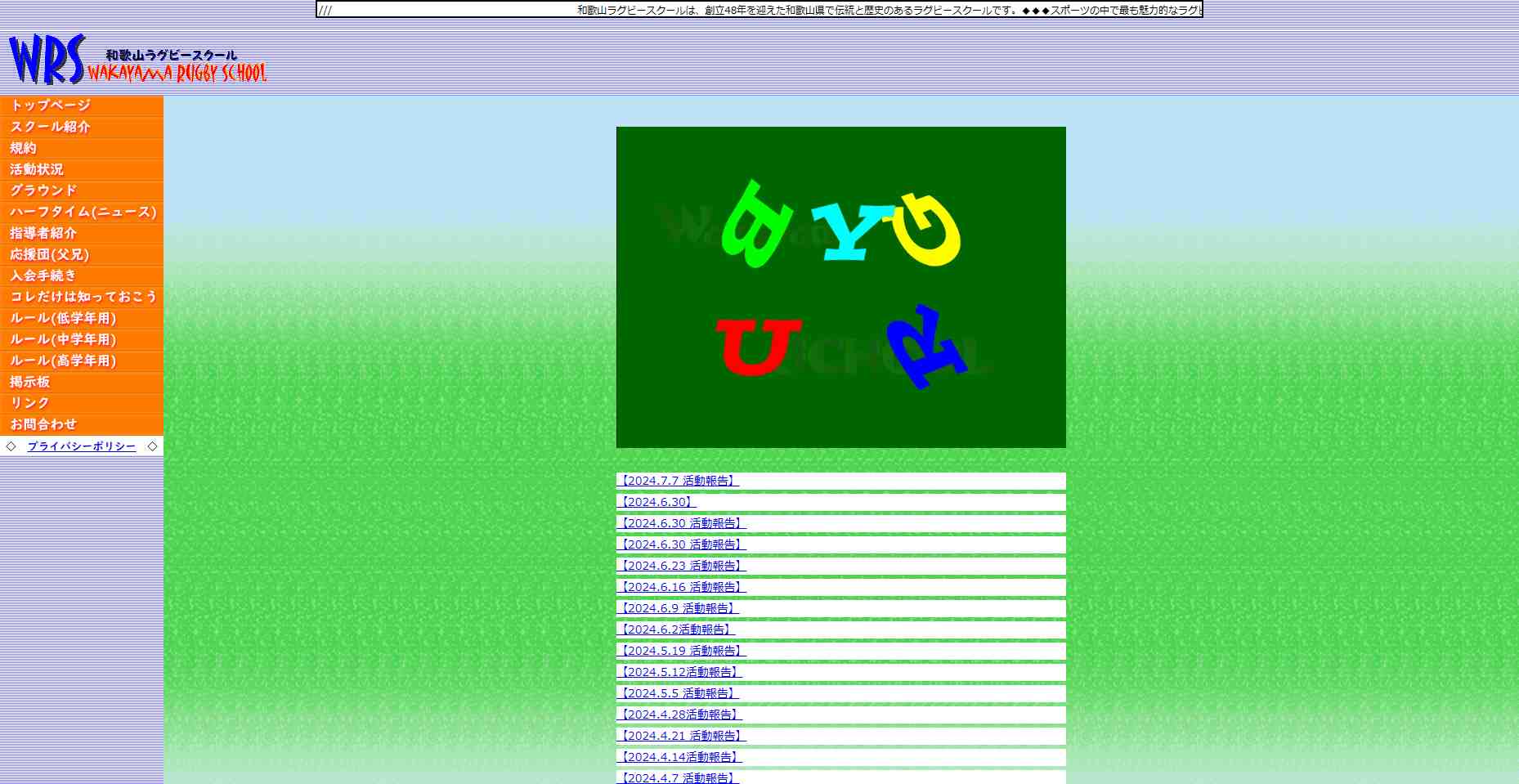Open the 掲示板 menu item
This screenshot has width=1519, height=784.
point(30,382)
